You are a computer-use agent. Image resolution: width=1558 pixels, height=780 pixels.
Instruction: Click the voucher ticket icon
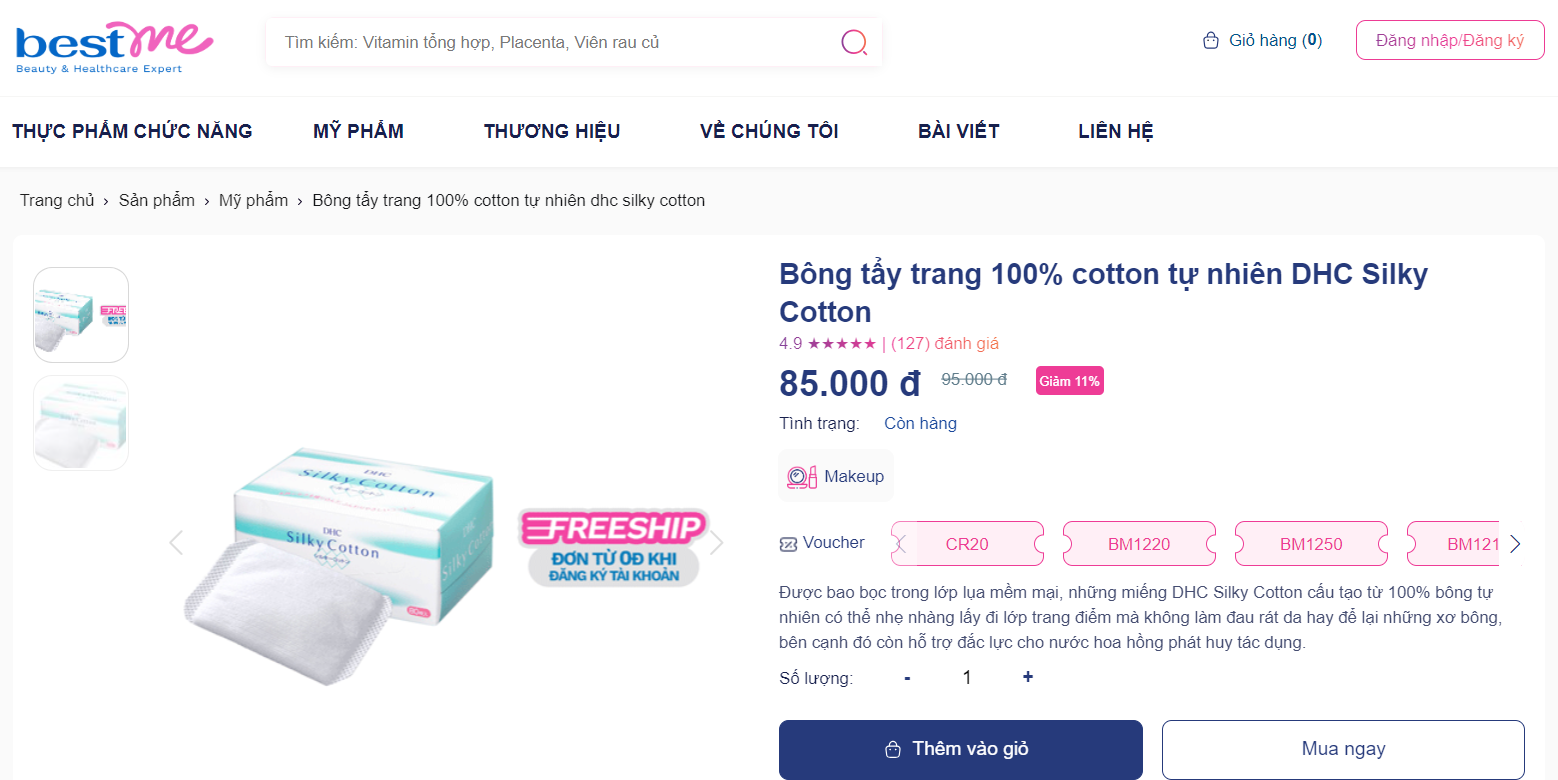[787, 543]
